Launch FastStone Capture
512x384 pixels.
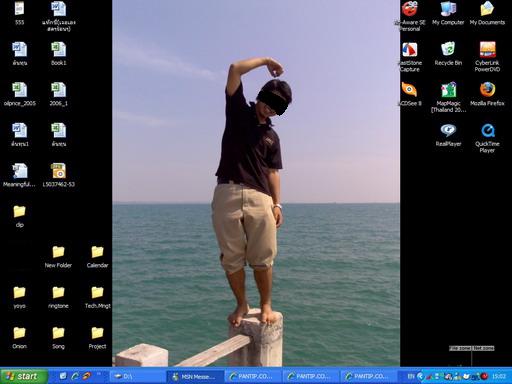coord(410,57)
